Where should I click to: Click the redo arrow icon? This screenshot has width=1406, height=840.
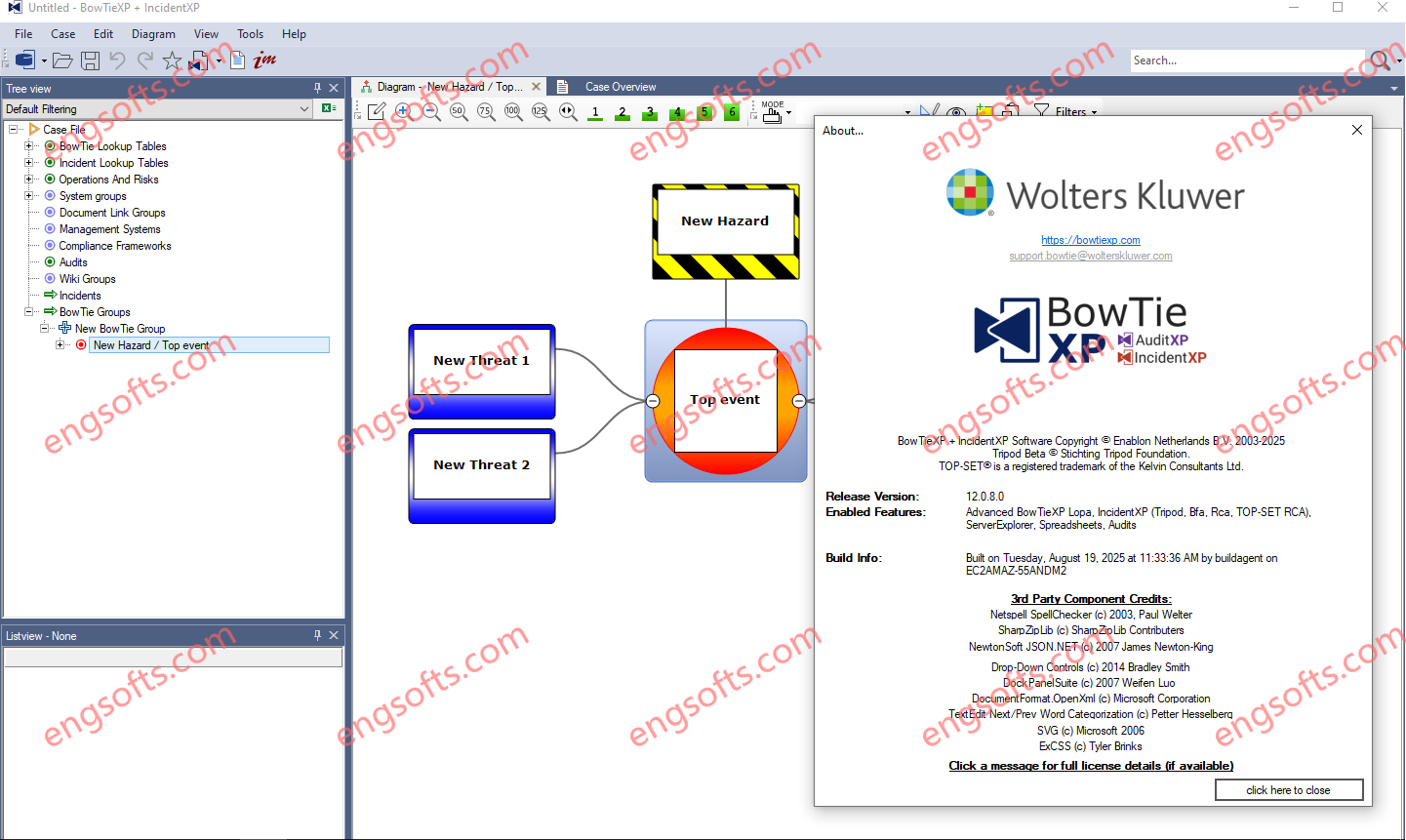click(144, 60)
